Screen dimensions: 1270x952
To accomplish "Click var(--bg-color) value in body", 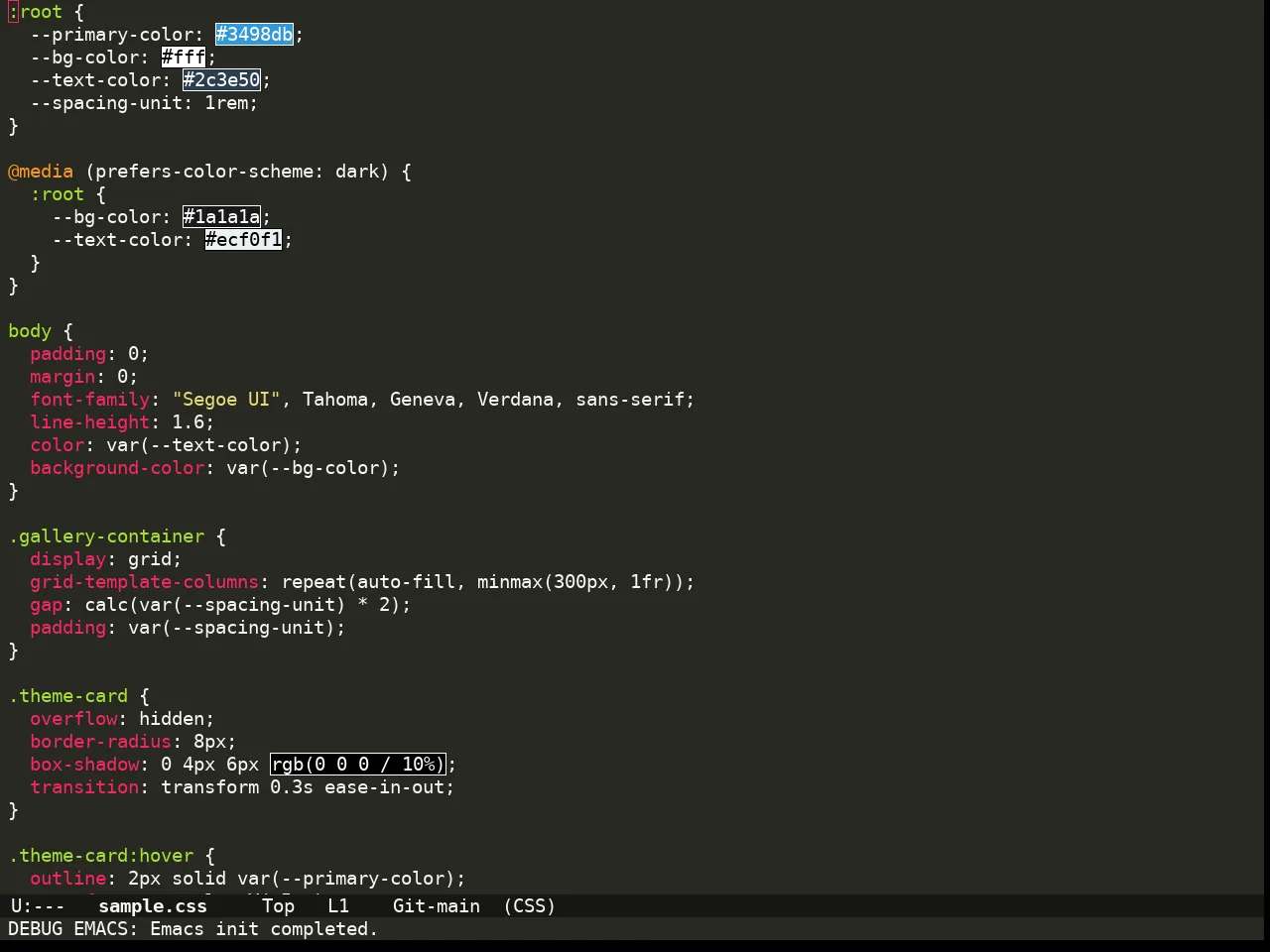I will (x=309, y=468).
